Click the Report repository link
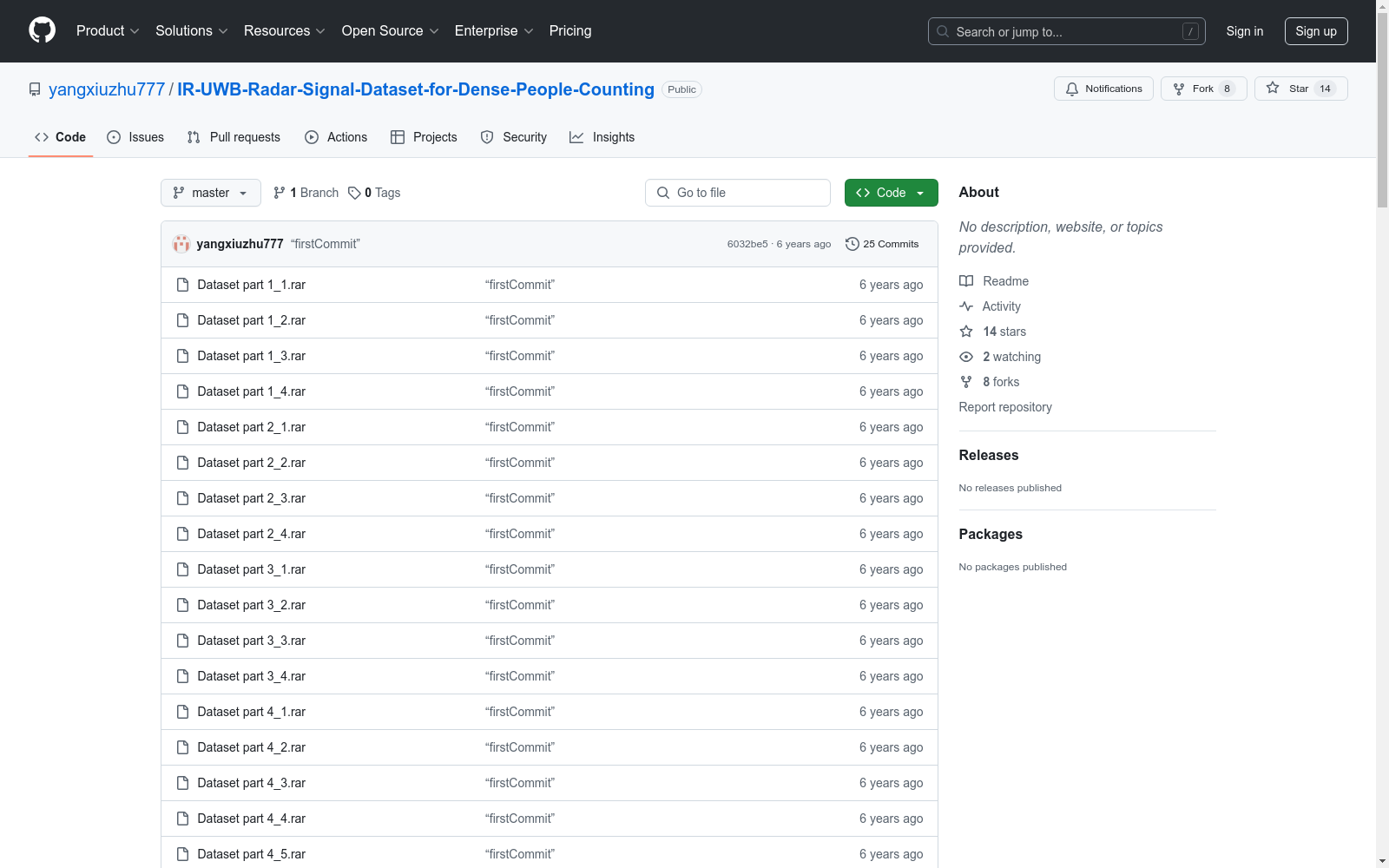This screenshot has width=1389, height=868. pyautogui.click(x=1005, y=407)
